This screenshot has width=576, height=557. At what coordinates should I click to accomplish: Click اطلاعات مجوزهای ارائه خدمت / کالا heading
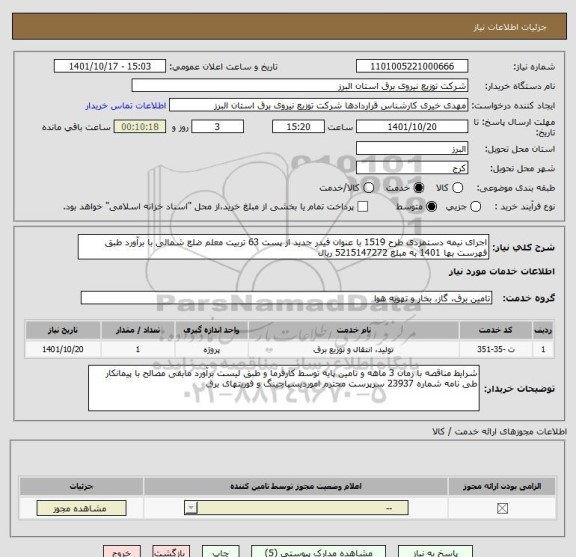click(500, 432)
